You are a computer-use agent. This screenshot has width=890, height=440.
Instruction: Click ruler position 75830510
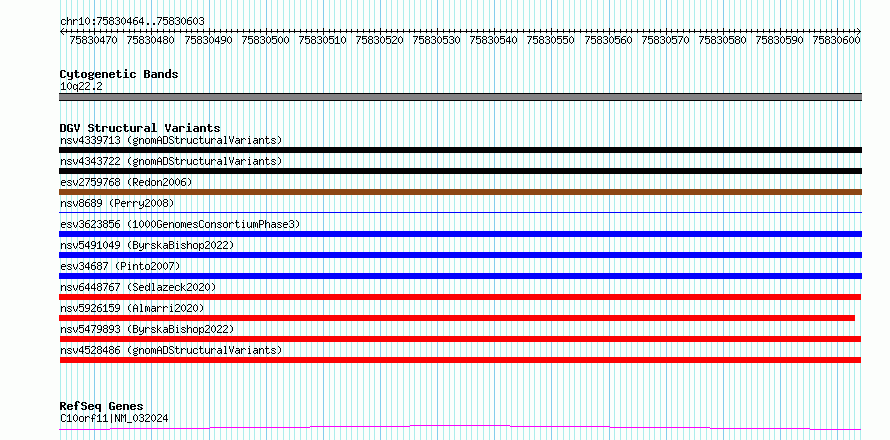(322, 40)
